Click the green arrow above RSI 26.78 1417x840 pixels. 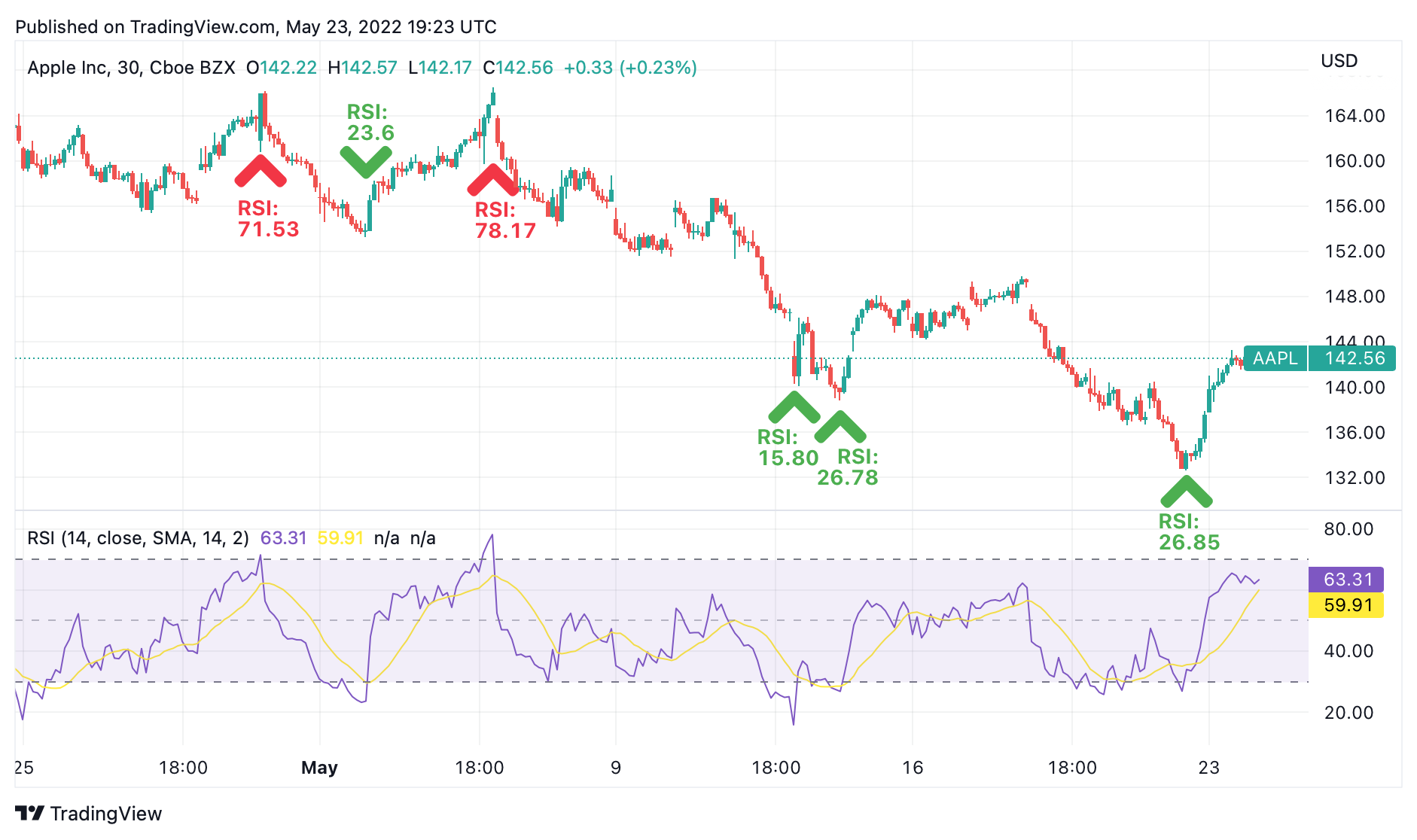[840, 427]
